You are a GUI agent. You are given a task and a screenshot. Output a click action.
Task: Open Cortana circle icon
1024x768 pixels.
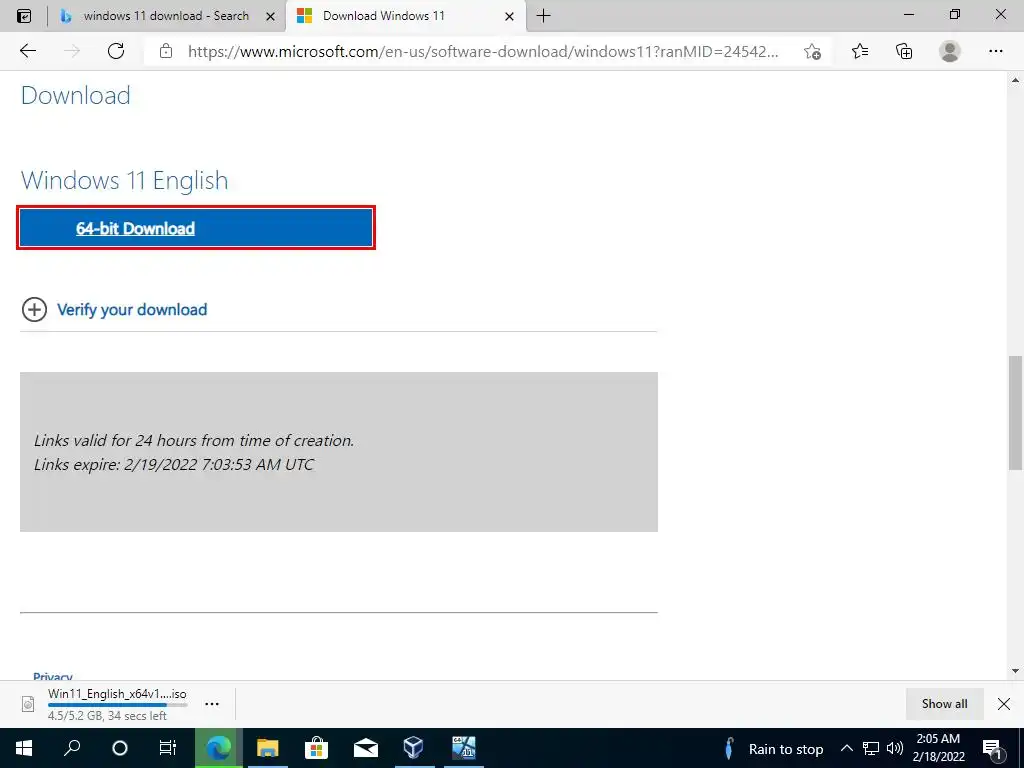120,748
